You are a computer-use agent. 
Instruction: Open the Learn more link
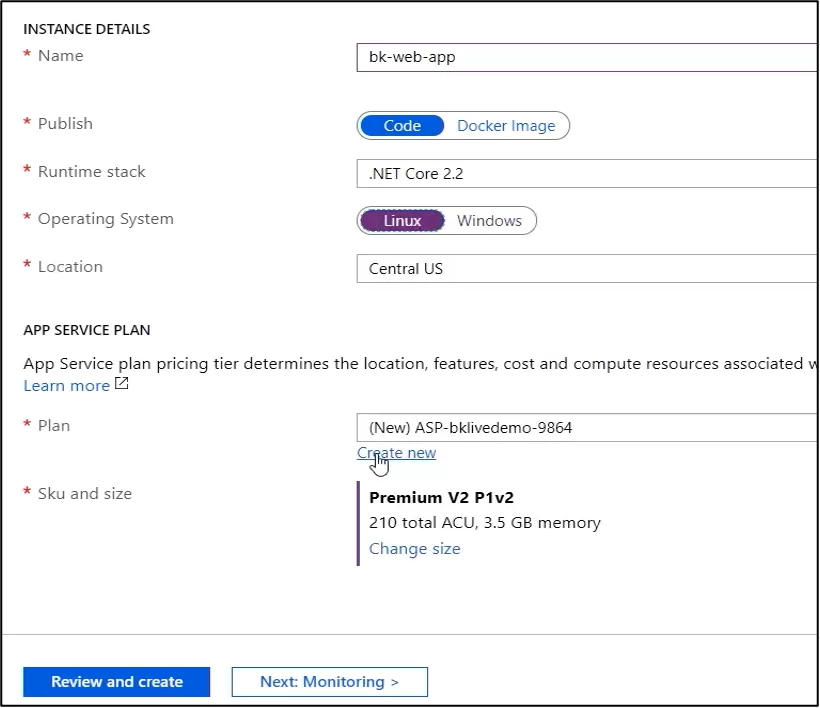(x=66, y=386)
